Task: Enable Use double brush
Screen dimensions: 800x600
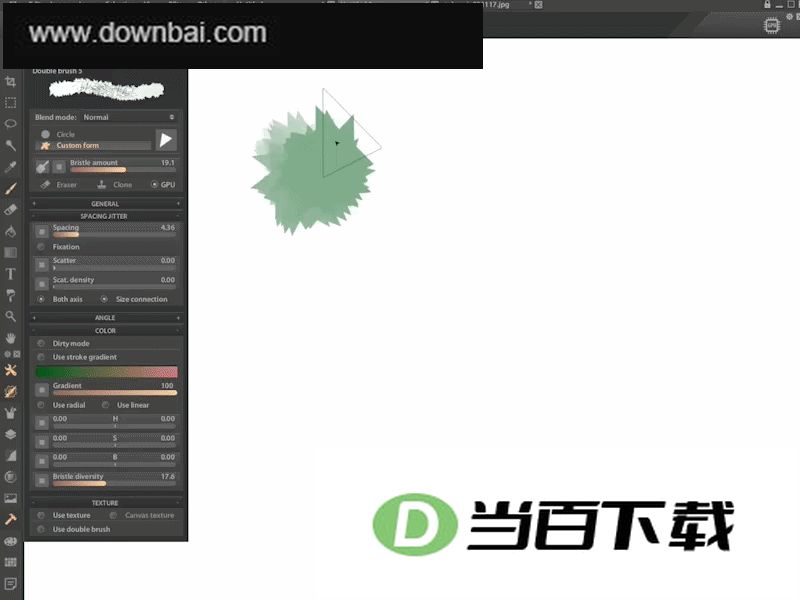Action: [x=74, y=530]
